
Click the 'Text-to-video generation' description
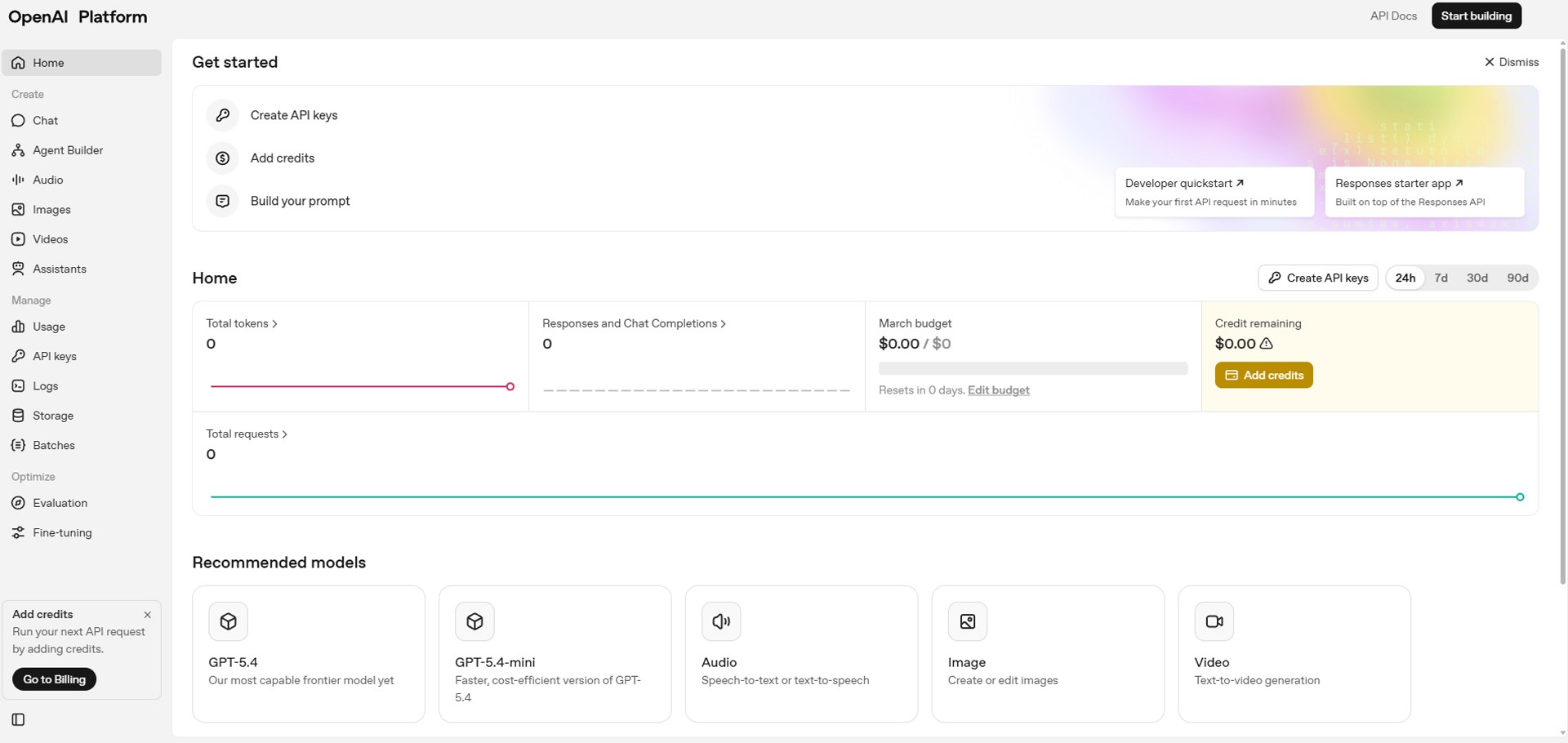click(1257, 680)
